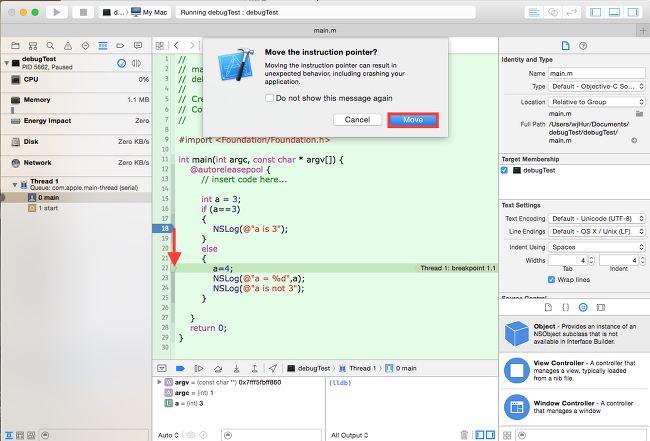Viewport: 650px width, 441px height.
Task: Open the Text Encoding dropdown
Action: [x=597, y=218]
